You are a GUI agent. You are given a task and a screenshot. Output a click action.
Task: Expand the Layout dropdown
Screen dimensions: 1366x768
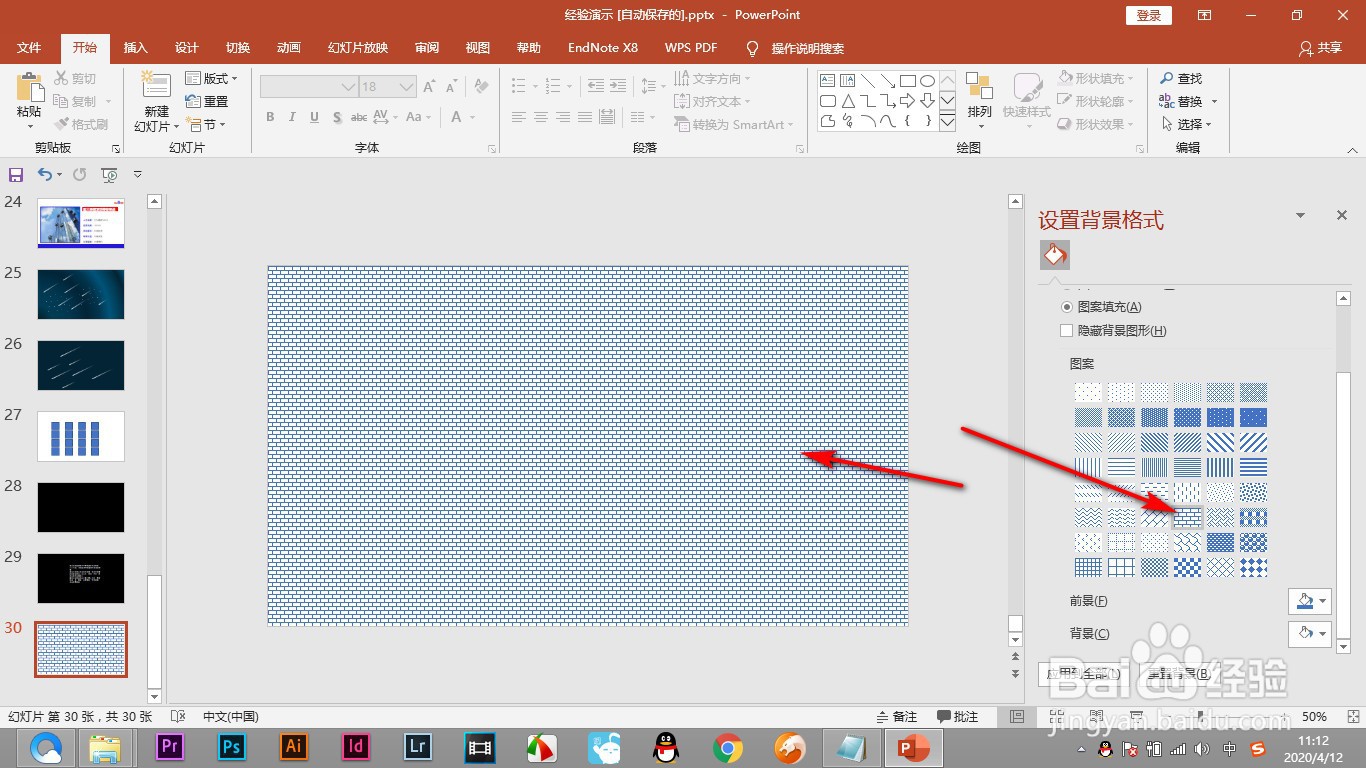coord(212,78)
